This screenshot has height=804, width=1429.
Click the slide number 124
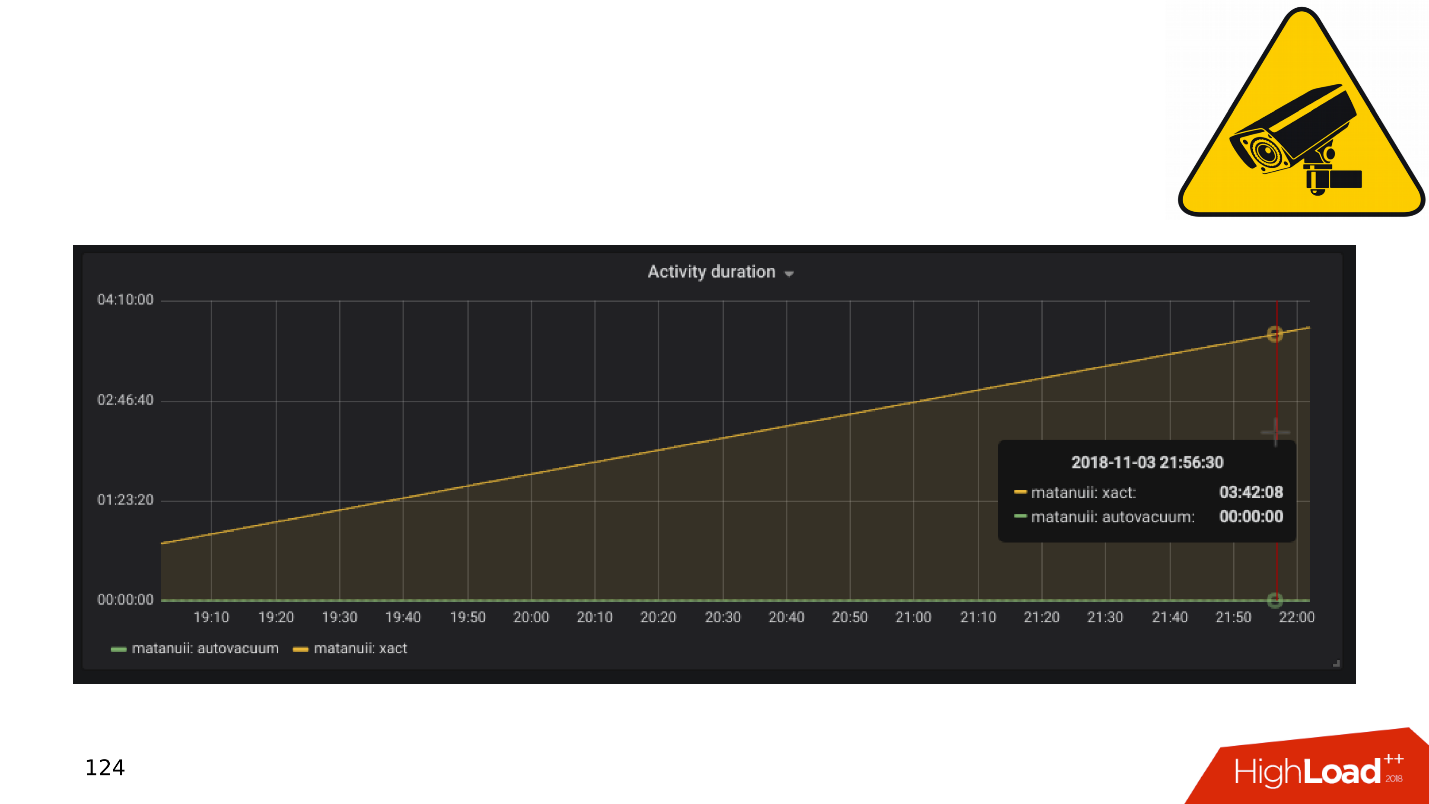[105, 768]
